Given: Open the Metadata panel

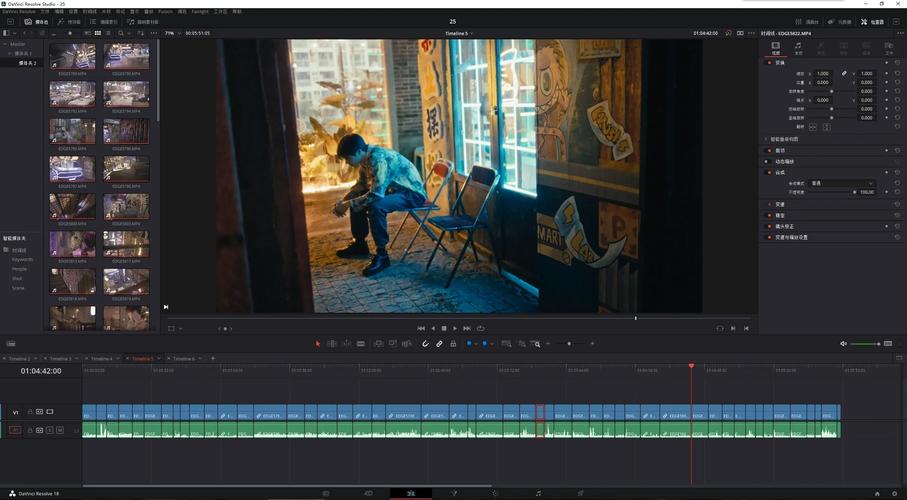Looking at the screenshot, I should point(839,21).
